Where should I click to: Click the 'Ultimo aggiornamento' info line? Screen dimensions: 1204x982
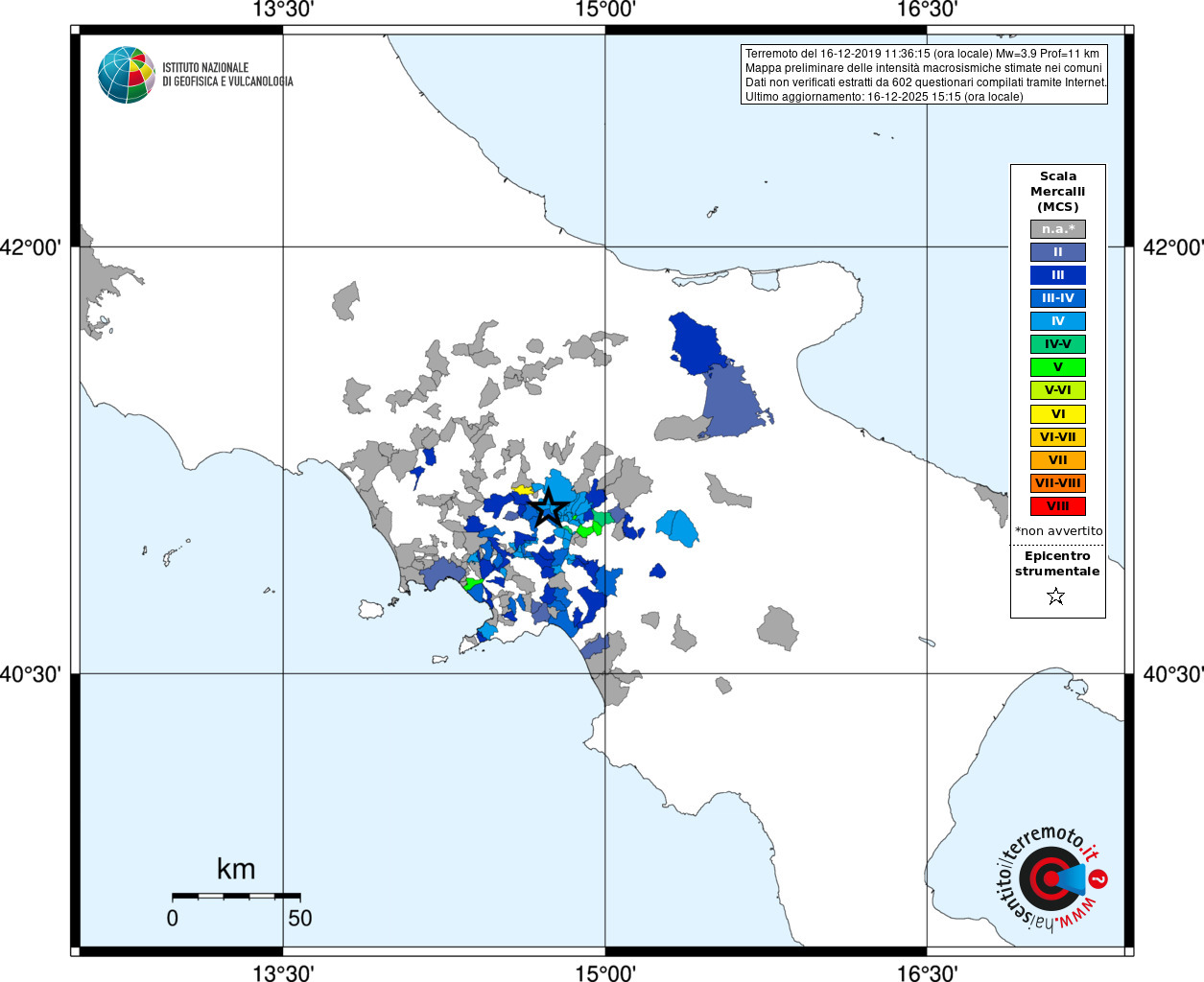click(x=885, y=97)
